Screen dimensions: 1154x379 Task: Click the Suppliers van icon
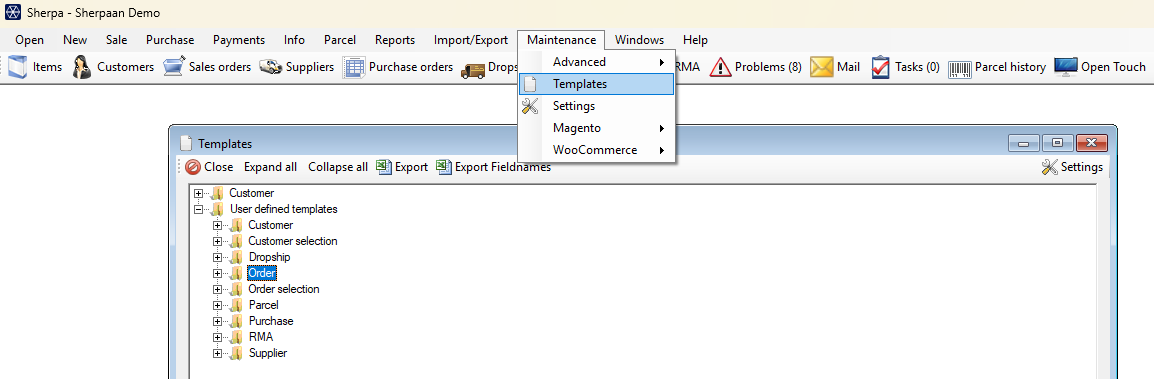coord(271,67)
